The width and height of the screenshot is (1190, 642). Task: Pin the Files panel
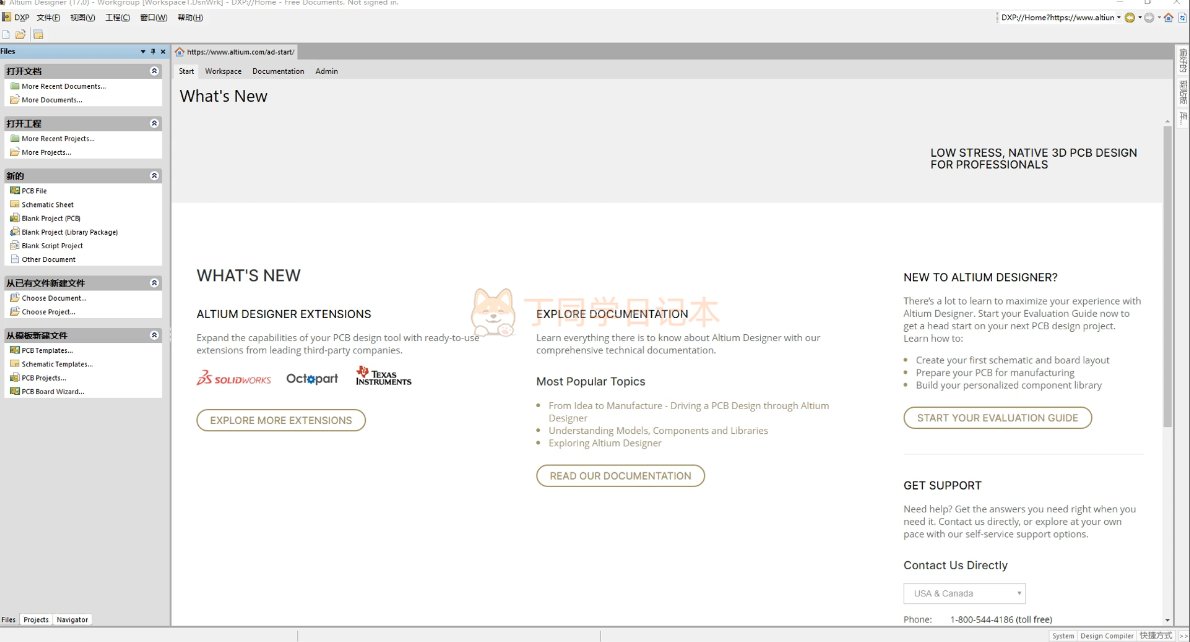(x=153, y=52)
